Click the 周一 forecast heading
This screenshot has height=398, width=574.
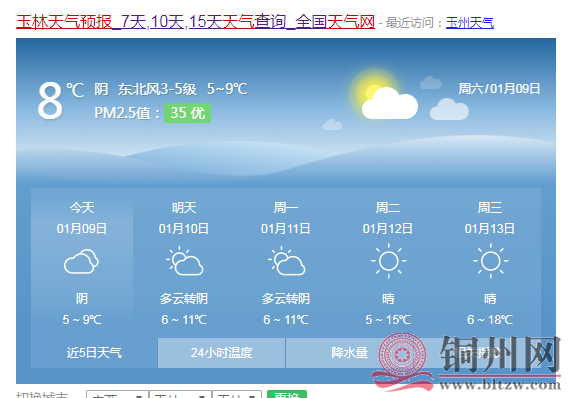(286, 208)
